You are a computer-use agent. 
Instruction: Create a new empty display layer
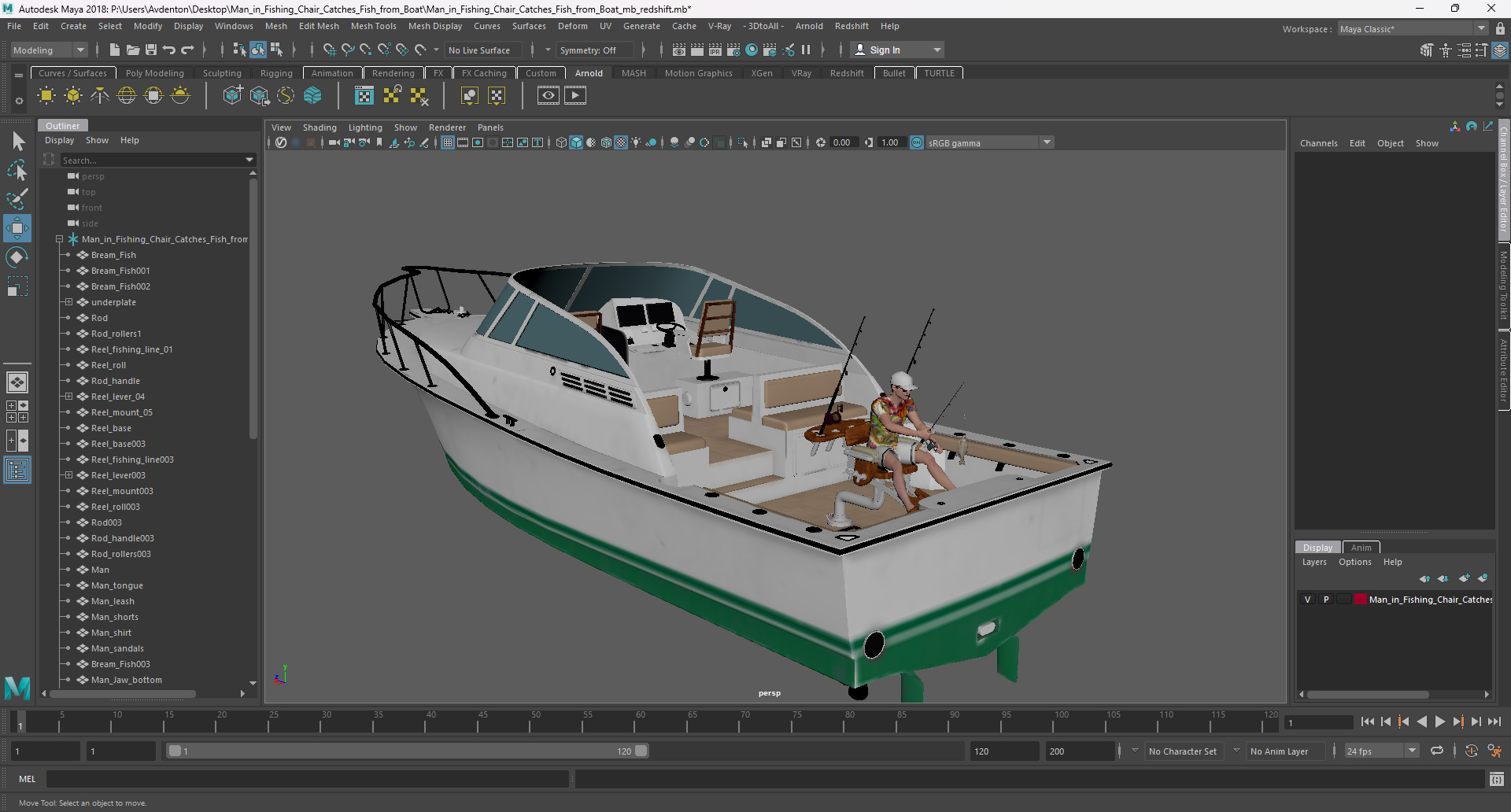(x=1464, y=578)
